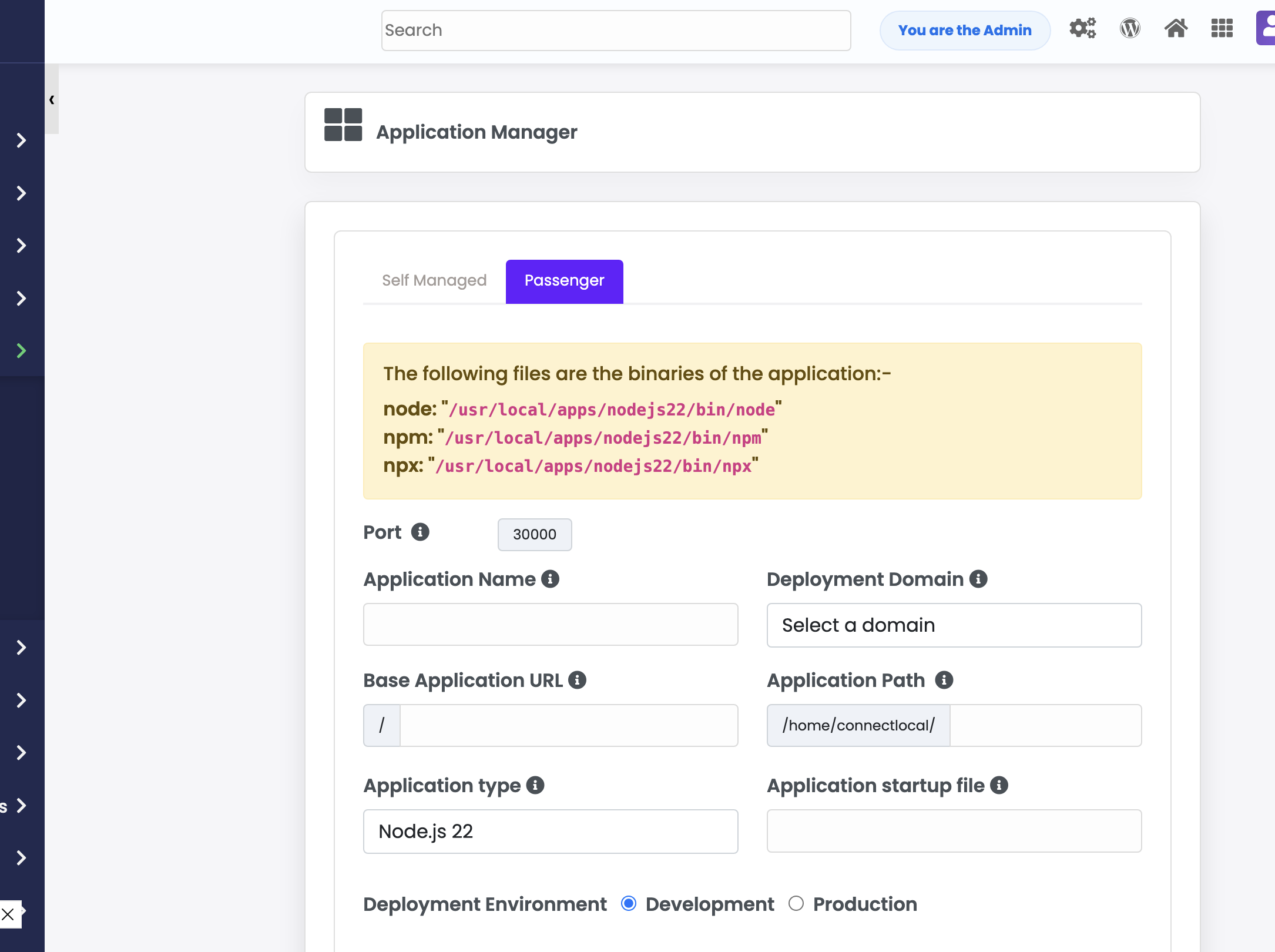Select the Passenger tab

coord(564,281)
